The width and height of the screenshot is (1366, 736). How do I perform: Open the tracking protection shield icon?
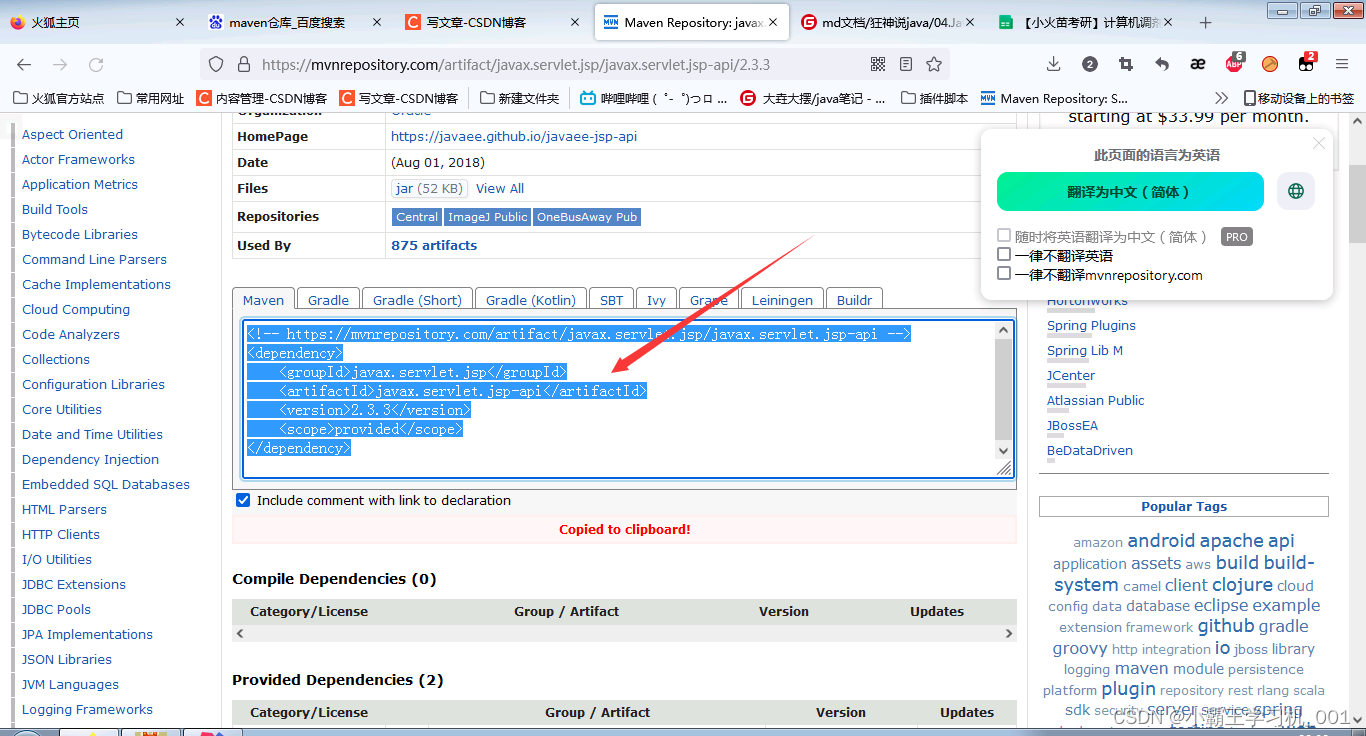click(216, 64)
